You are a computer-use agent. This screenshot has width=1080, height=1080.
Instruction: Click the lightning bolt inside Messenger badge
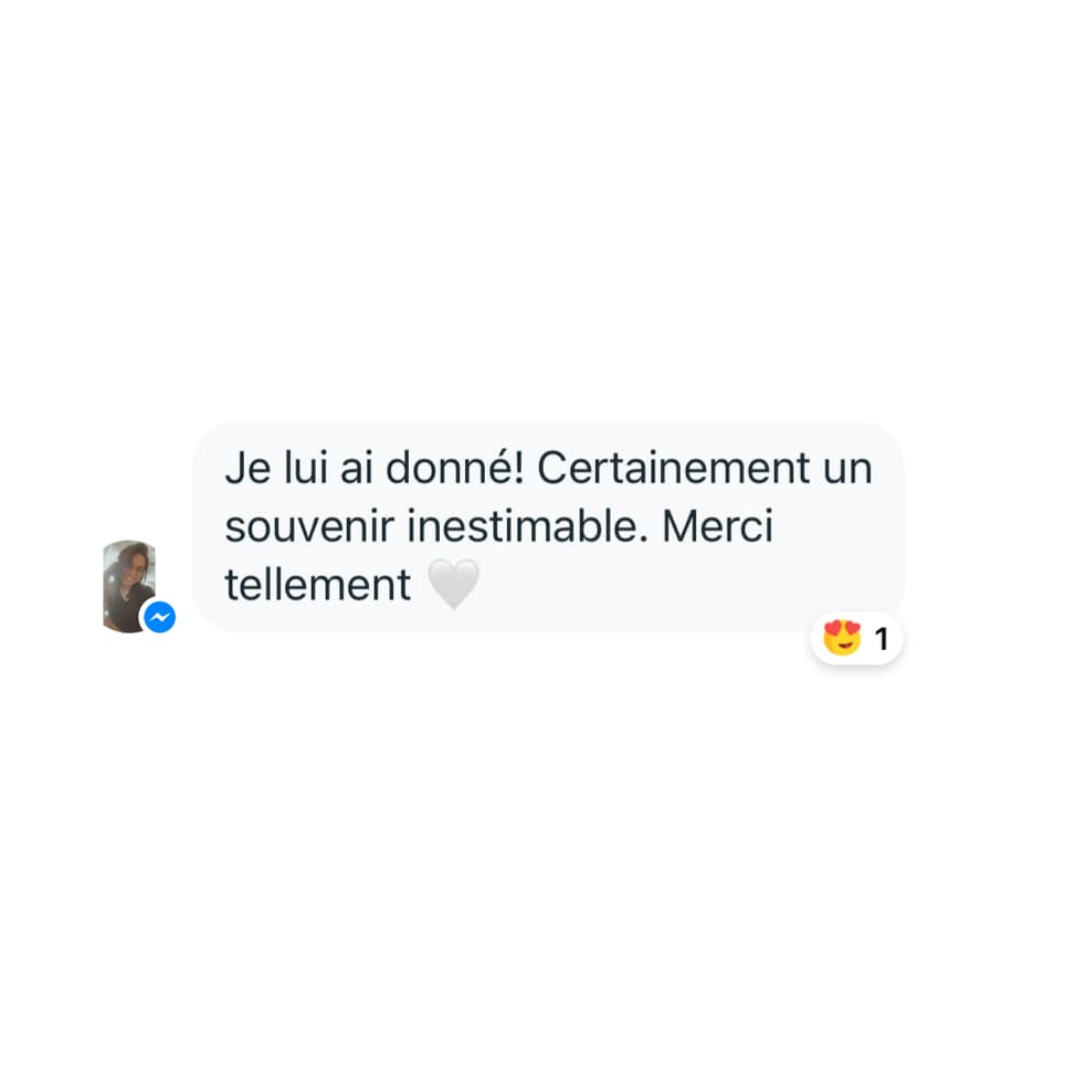(x=160, y=616)
